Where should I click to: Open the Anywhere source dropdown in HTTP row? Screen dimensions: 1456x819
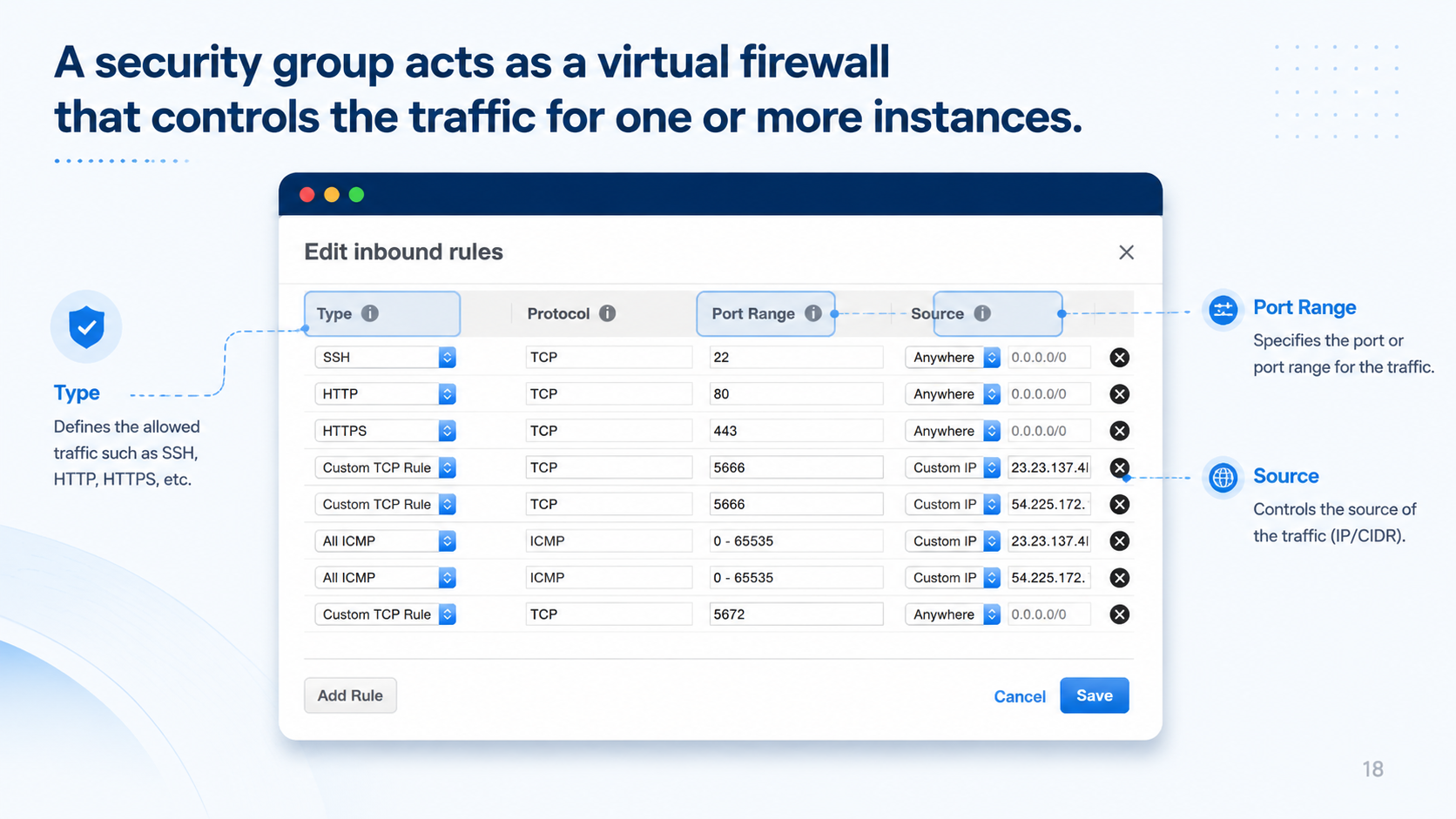pos(953,394)
